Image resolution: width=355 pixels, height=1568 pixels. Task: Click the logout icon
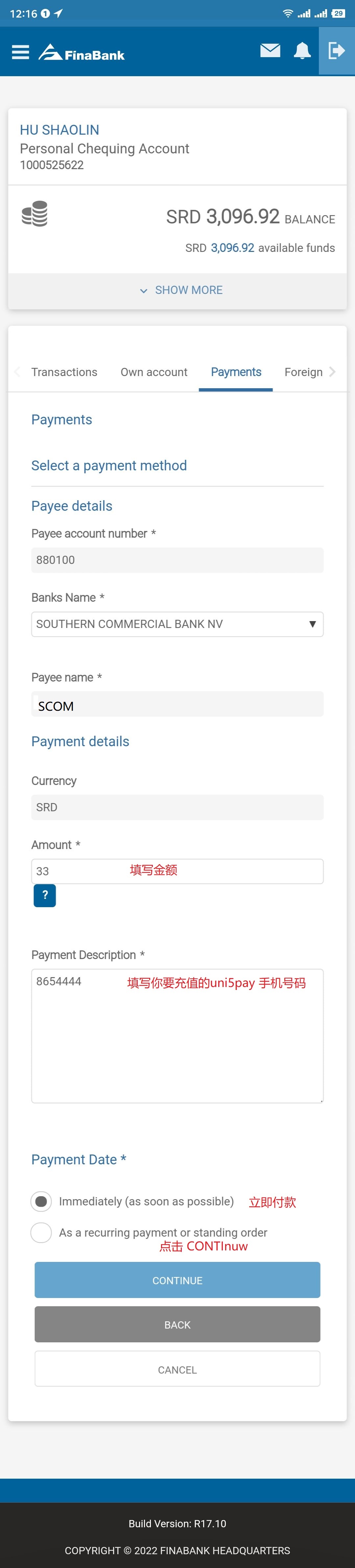coord(336,51)
